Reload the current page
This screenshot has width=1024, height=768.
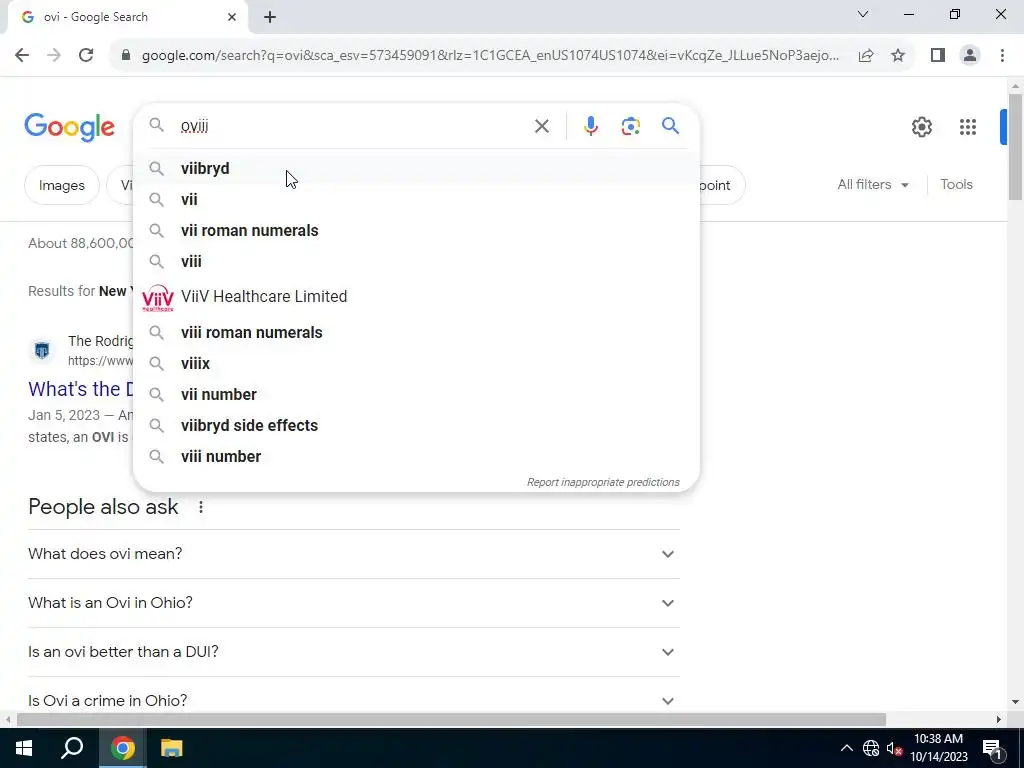[86, 56]
